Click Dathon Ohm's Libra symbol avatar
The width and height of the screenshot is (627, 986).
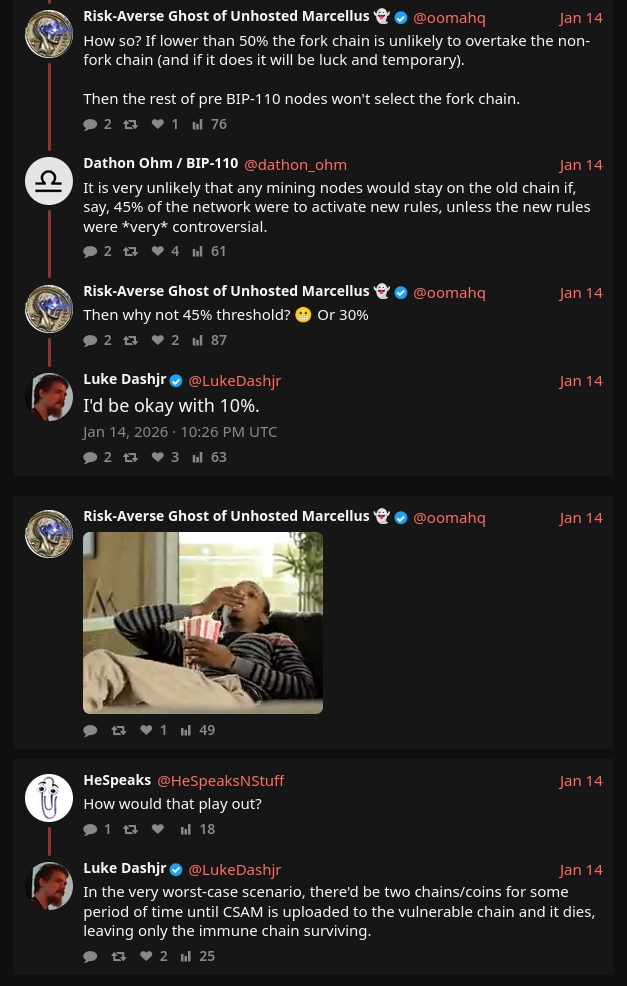[49, 181]
